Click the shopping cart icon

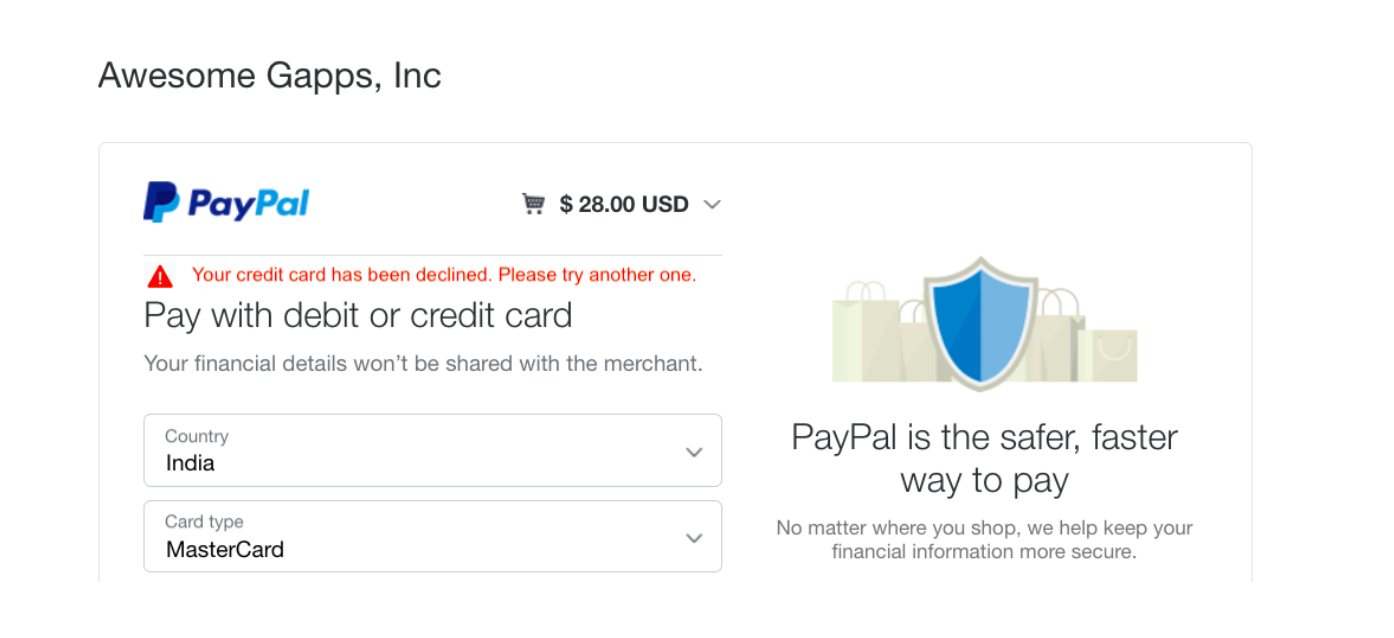(536, 202)
